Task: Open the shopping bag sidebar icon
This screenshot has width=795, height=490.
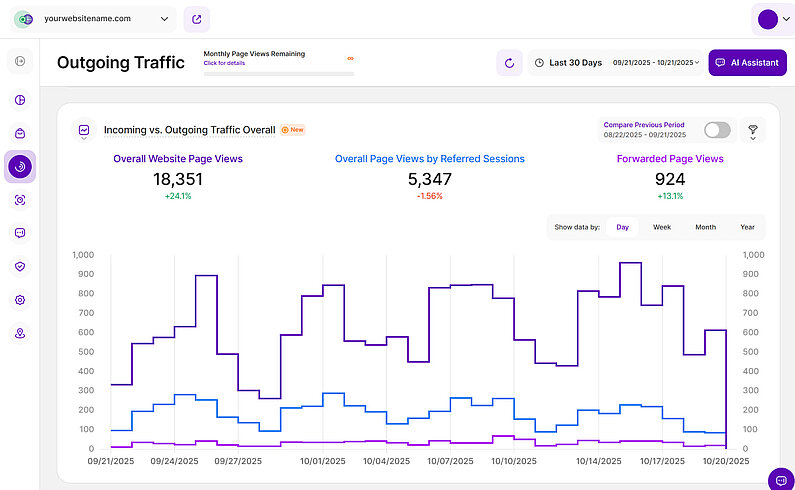Action: click(x=20, y=133)
